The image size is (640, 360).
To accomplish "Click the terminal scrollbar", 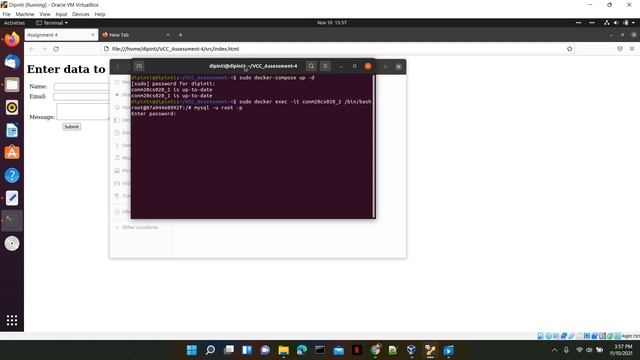I will pyautogui.click(x=373, y=146).
